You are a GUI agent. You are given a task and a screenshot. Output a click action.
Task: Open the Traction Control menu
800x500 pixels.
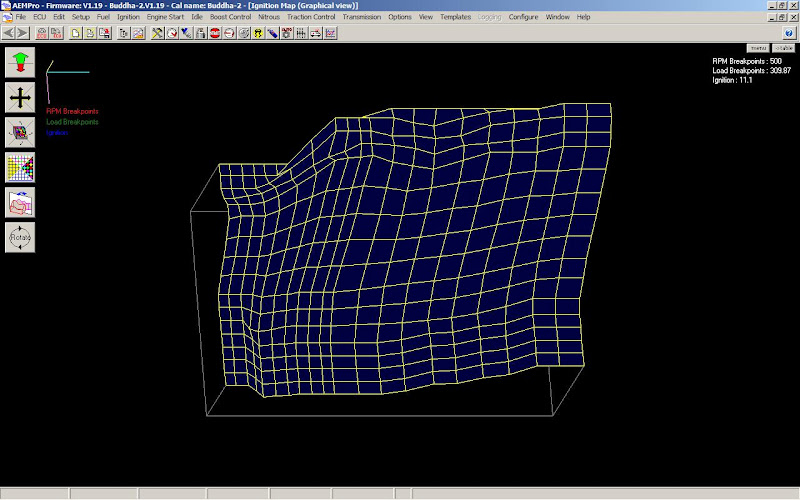(311, 17)
